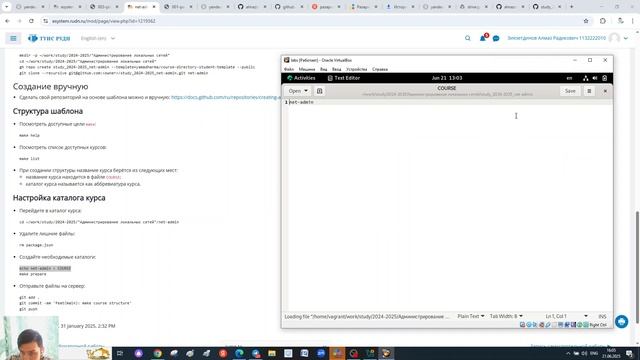Viewport: 640px width, 360px height.
Task: Click the 'rm package.json' command text
Action: coord(36,245)
